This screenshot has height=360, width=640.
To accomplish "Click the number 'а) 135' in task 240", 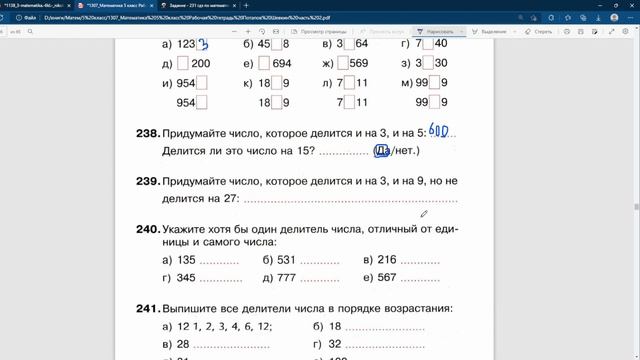I will (179, 260).
